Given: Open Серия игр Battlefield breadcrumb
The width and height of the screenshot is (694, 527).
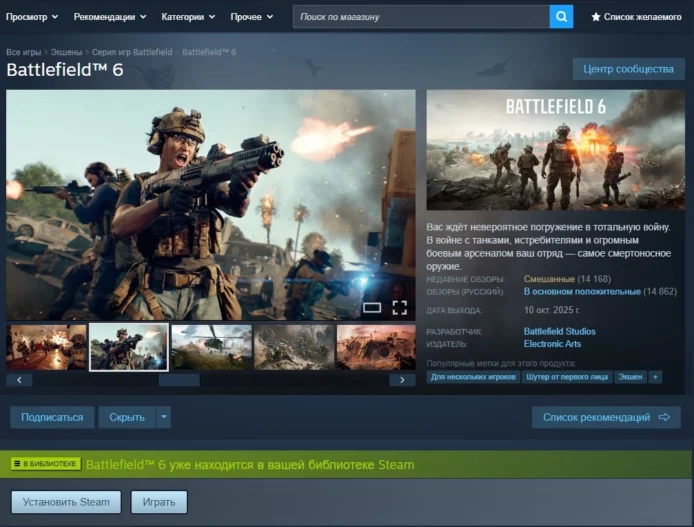Looking at the screenshot, I should (x=132, y=52).
